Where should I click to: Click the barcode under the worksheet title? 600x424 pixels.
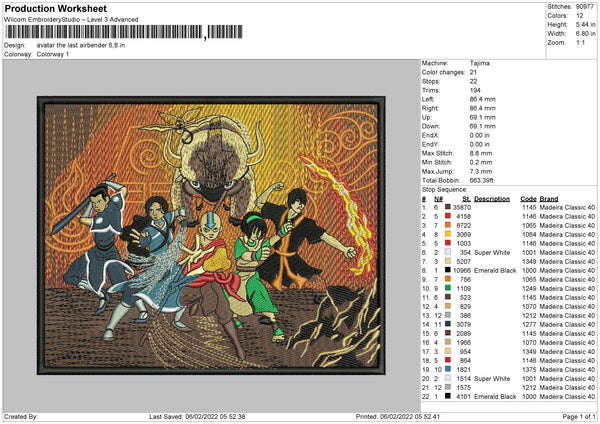click(123, 32)
